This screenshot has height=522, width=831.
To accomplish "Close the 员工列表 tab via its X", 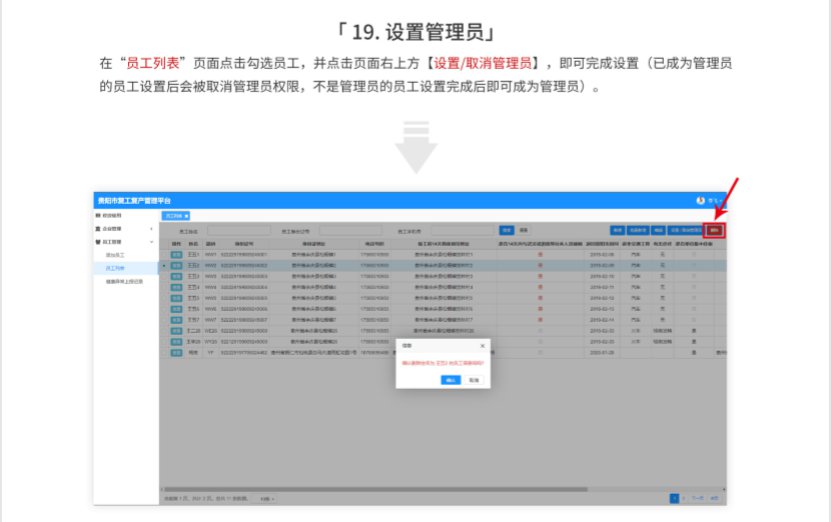I will [186, 216].
